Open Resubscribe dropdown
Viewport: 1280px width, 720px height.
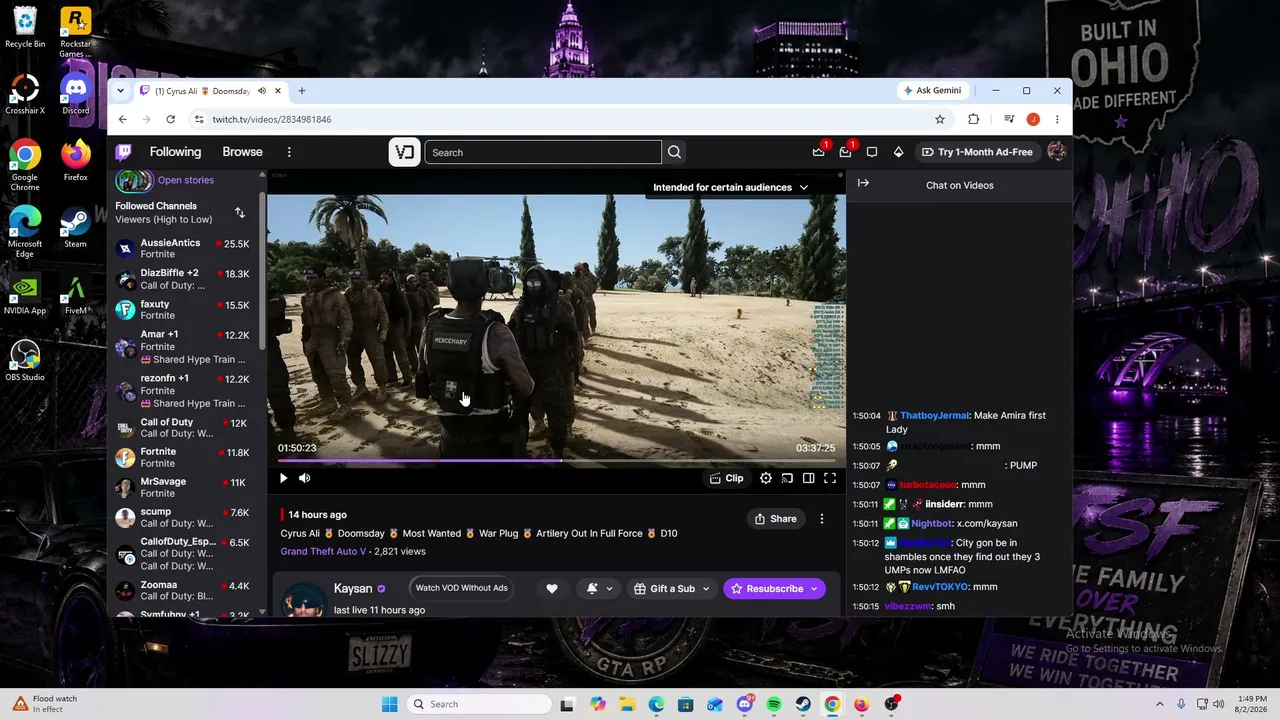click(x=814, y=589)
